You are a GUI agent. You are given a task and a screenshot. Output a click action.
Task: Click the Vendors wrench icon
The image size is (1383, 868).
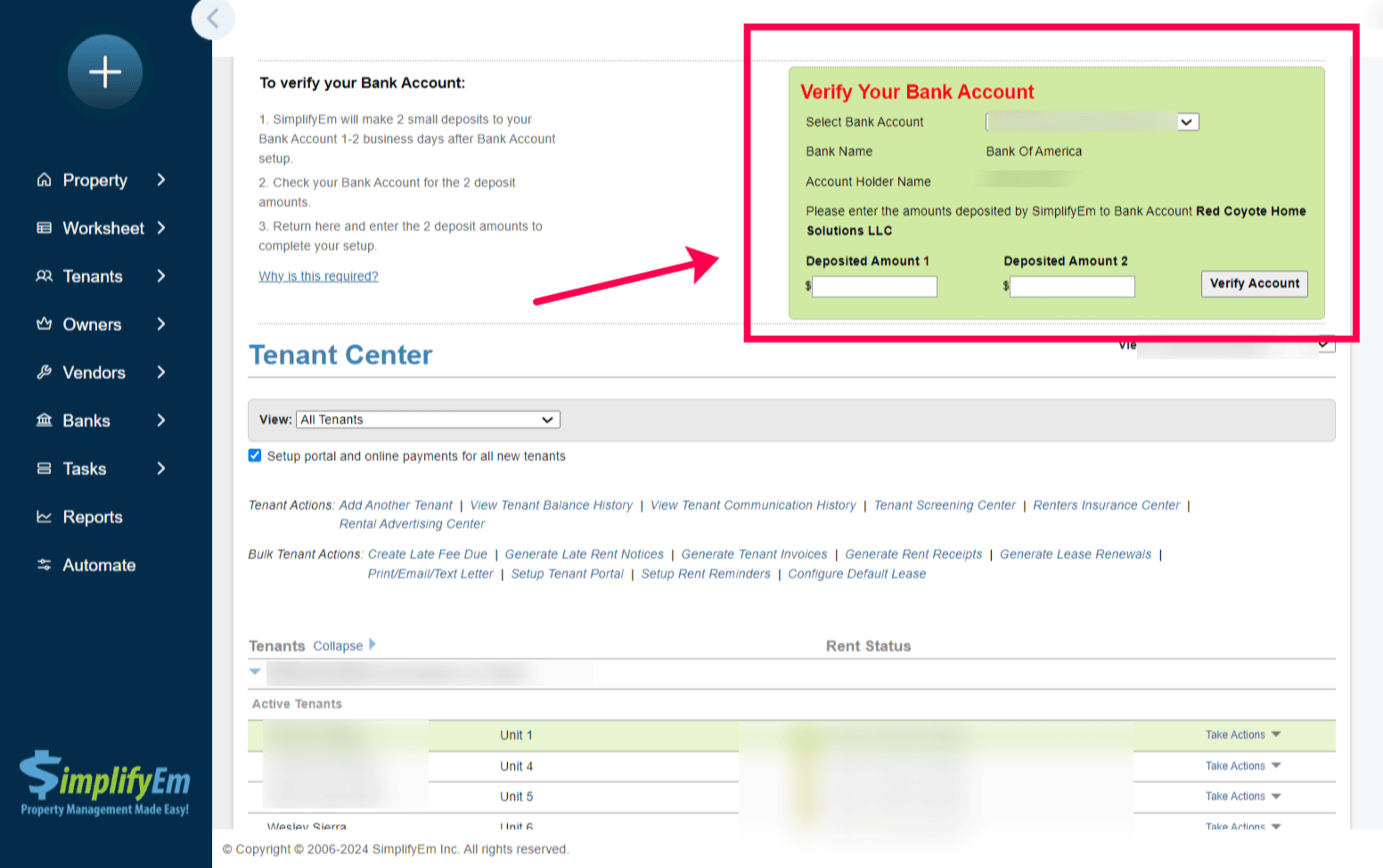[x=44, y=373]
